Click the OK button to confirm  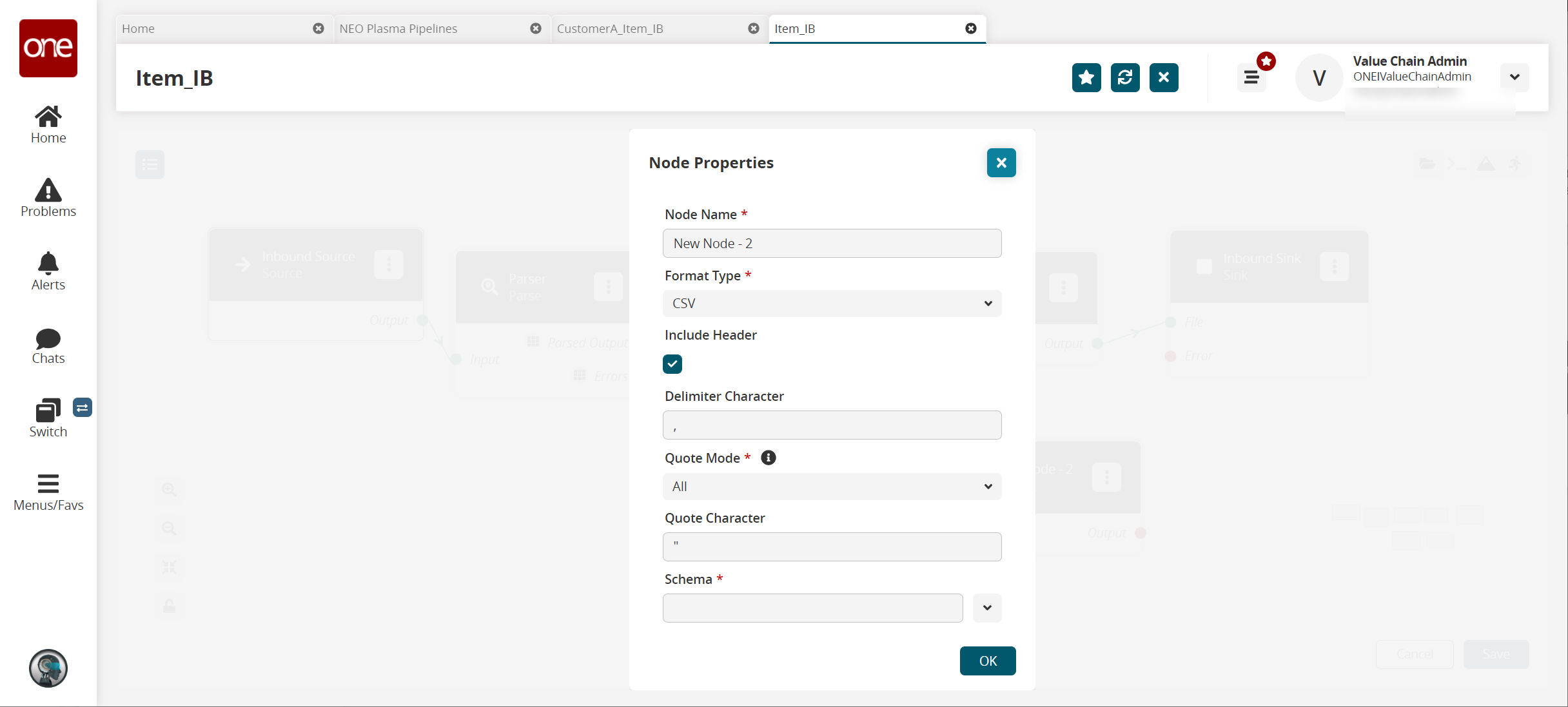point(987,660)
